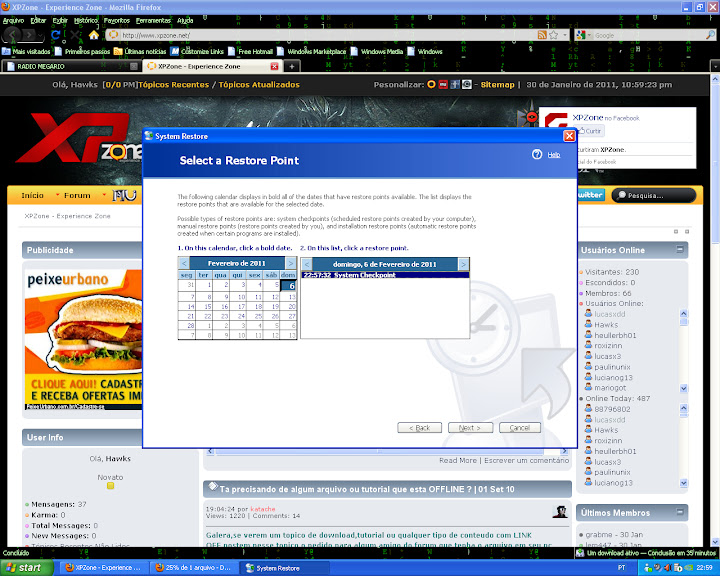Image resolution: width=720 pixels, height=576 pixels.
Task: Click the Back button in System Restore
Action: click(x=420, y=428)
